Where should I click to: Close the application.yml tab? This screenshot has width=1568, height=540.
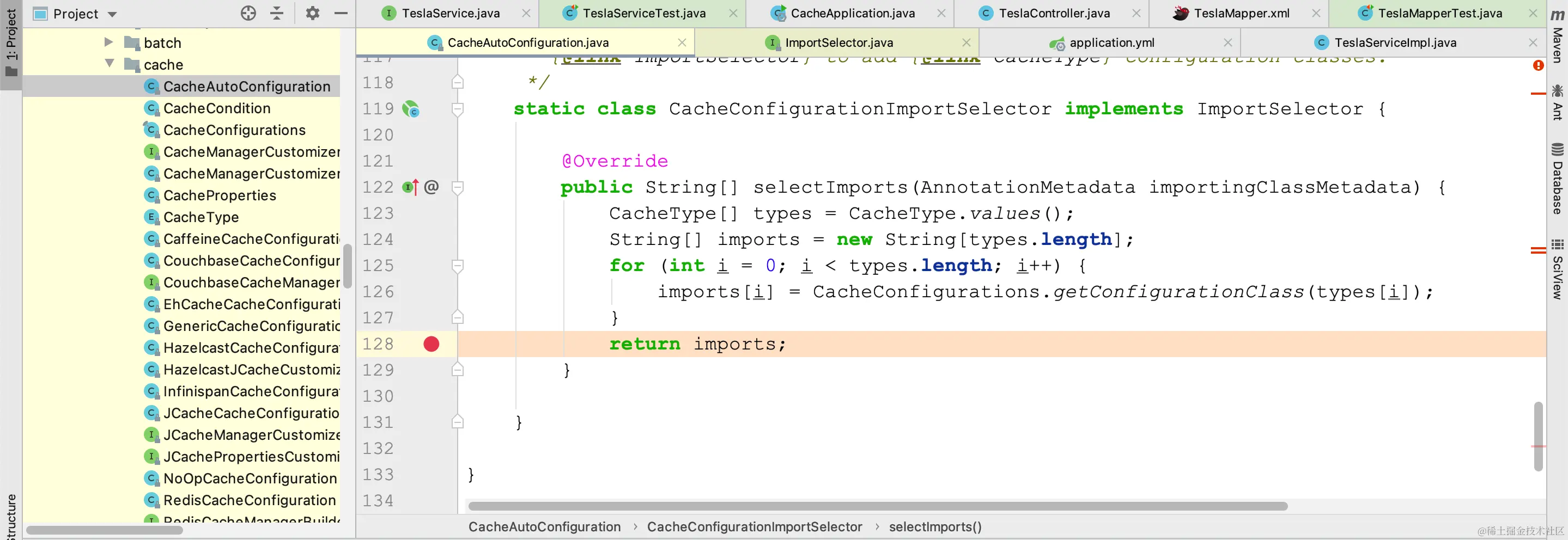(1229, 42)
